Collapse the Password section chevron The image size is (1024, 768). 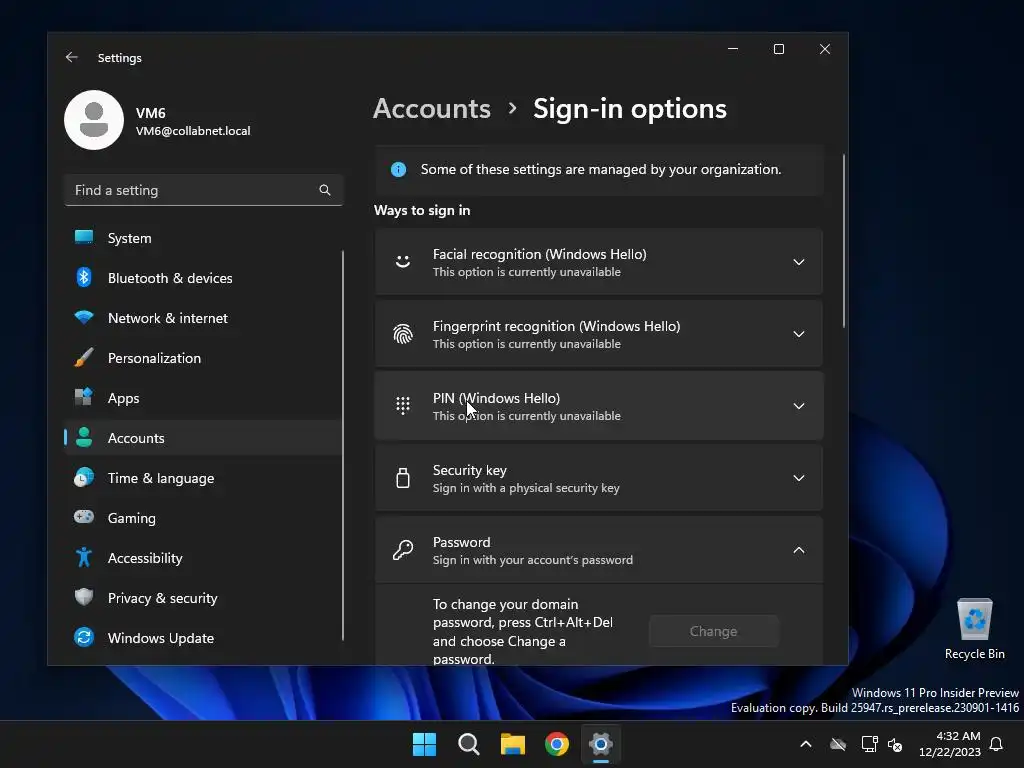coord(799,550)
